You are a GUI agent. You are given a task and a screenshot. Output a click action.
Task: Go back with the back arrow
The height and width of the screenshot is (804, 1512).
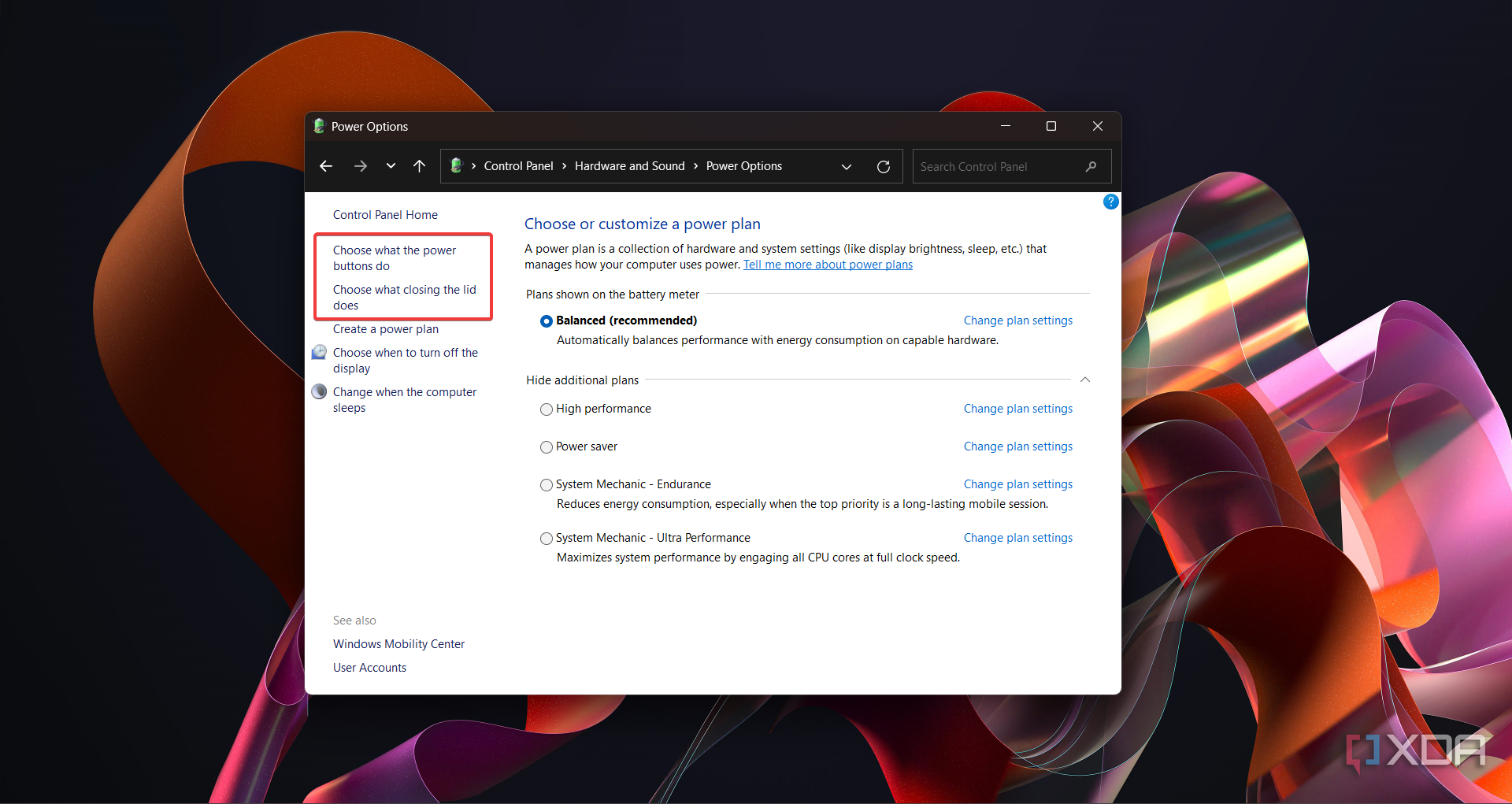tap(326, 166)
